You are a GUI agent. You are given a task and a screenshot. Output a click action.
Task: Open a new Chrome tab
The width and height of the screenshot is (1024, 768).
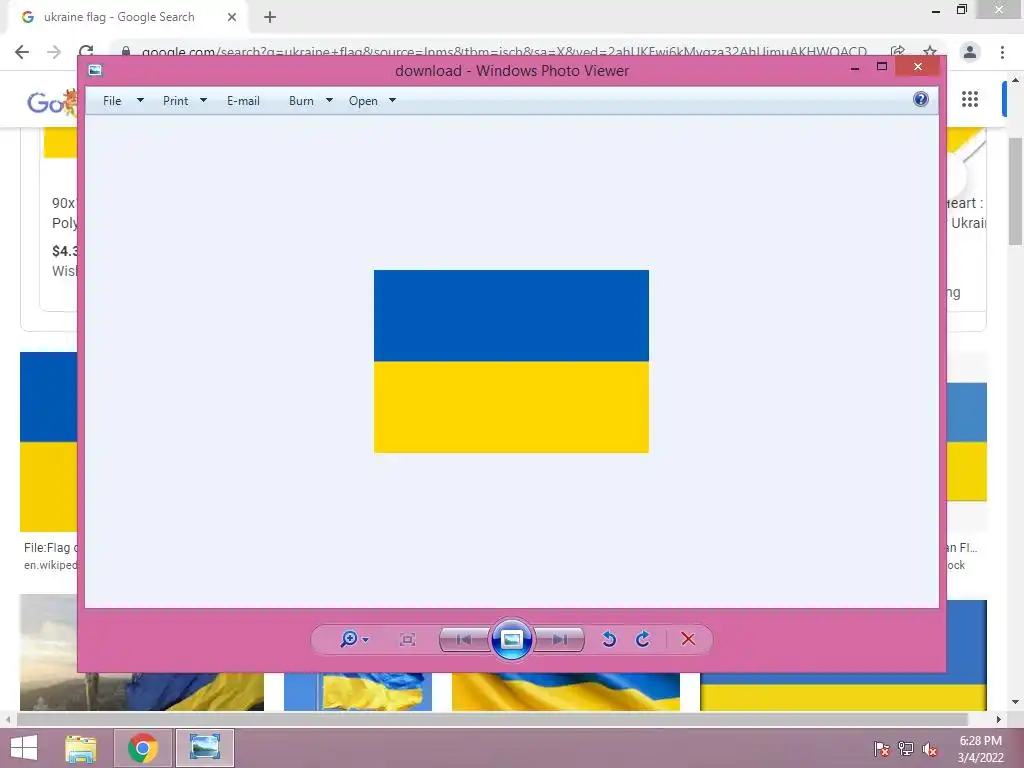(270, 17)
